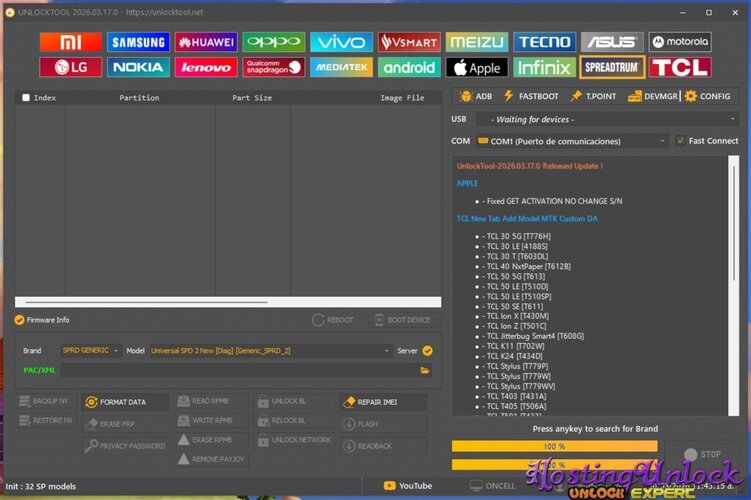Open the Huawei brand section
The image size is (751, 500).
tap(206, 42)
